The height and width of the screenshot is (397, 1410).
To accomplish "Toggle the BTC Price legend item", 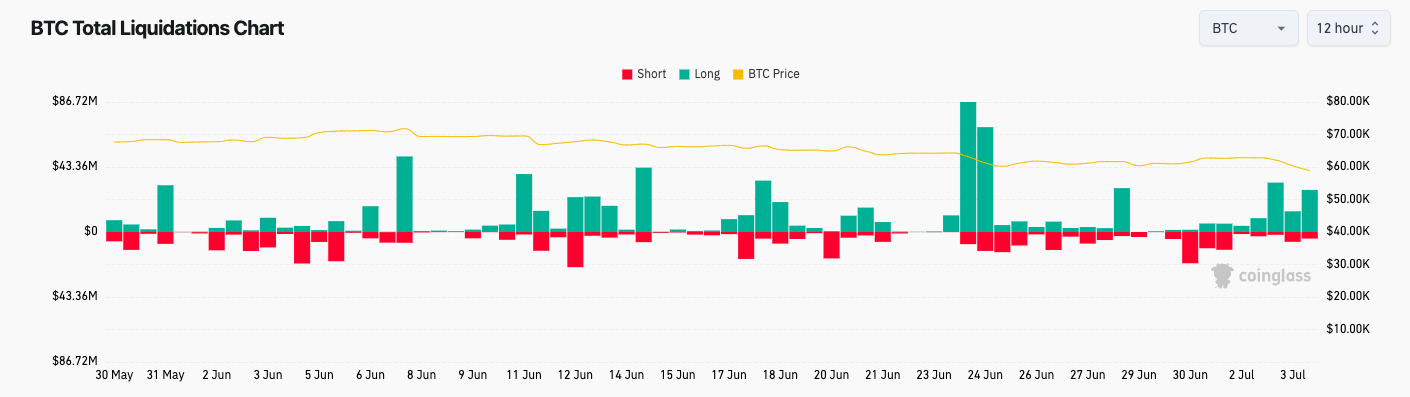I will tap(766, 74).
